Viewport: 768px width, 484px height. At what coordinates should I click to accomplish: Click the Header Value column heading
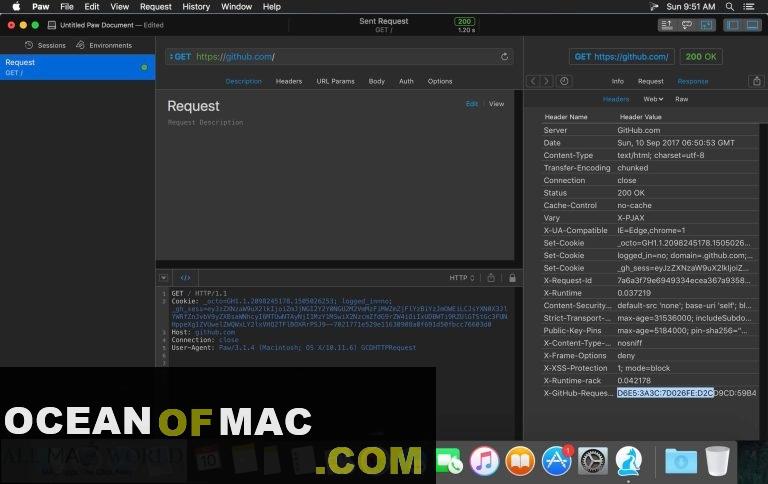640,117
